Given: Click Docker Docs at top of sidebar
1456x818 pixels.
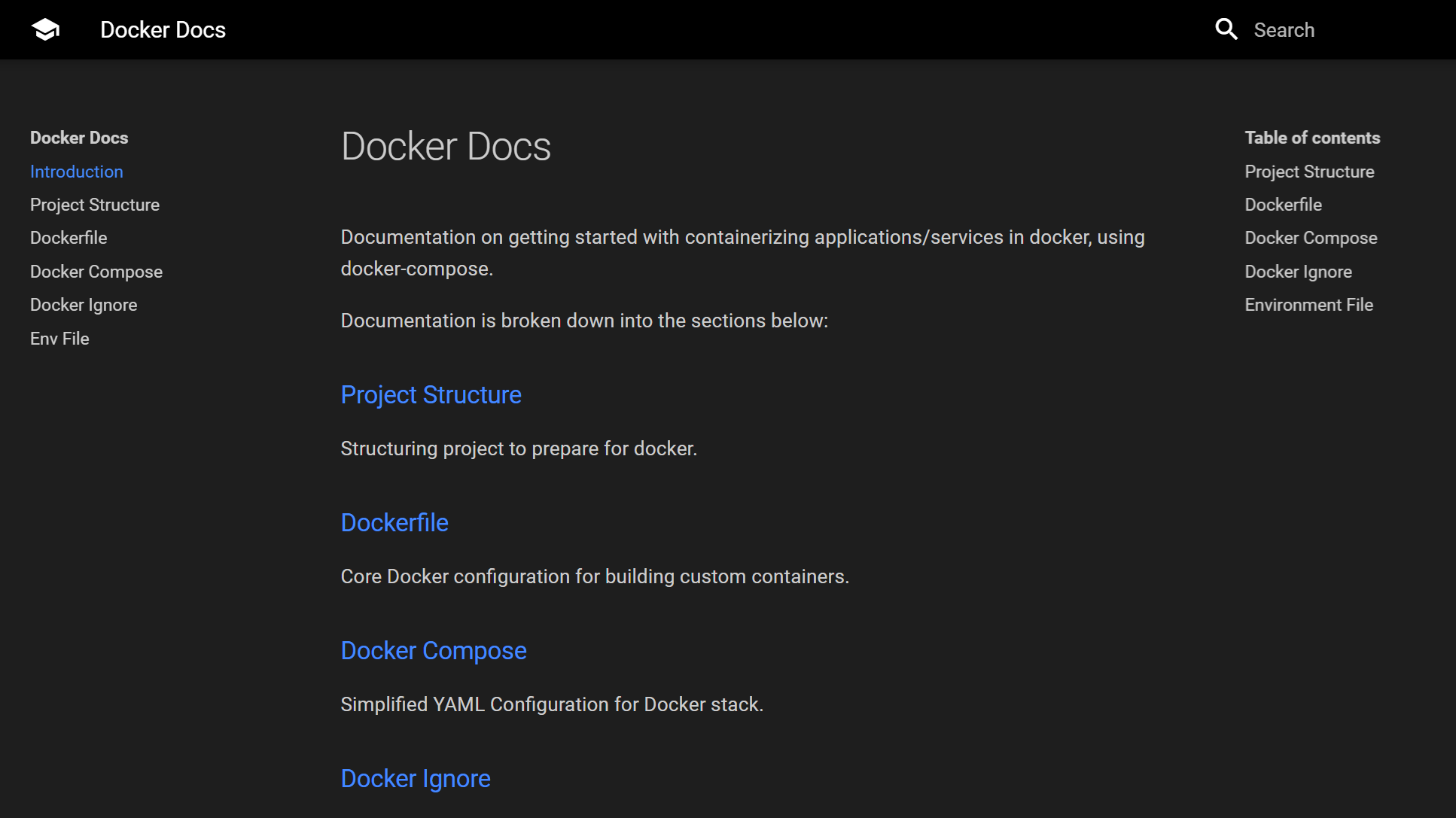Looking at the screenshot, I should (79, 138).
